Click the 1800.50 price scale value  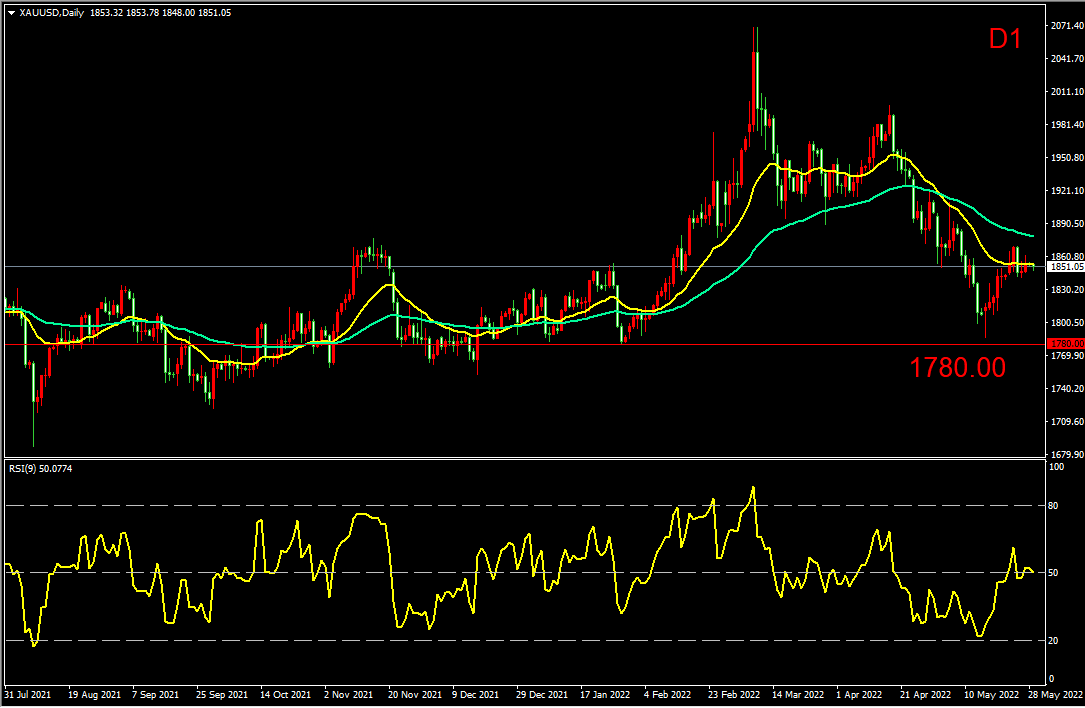1067,323
